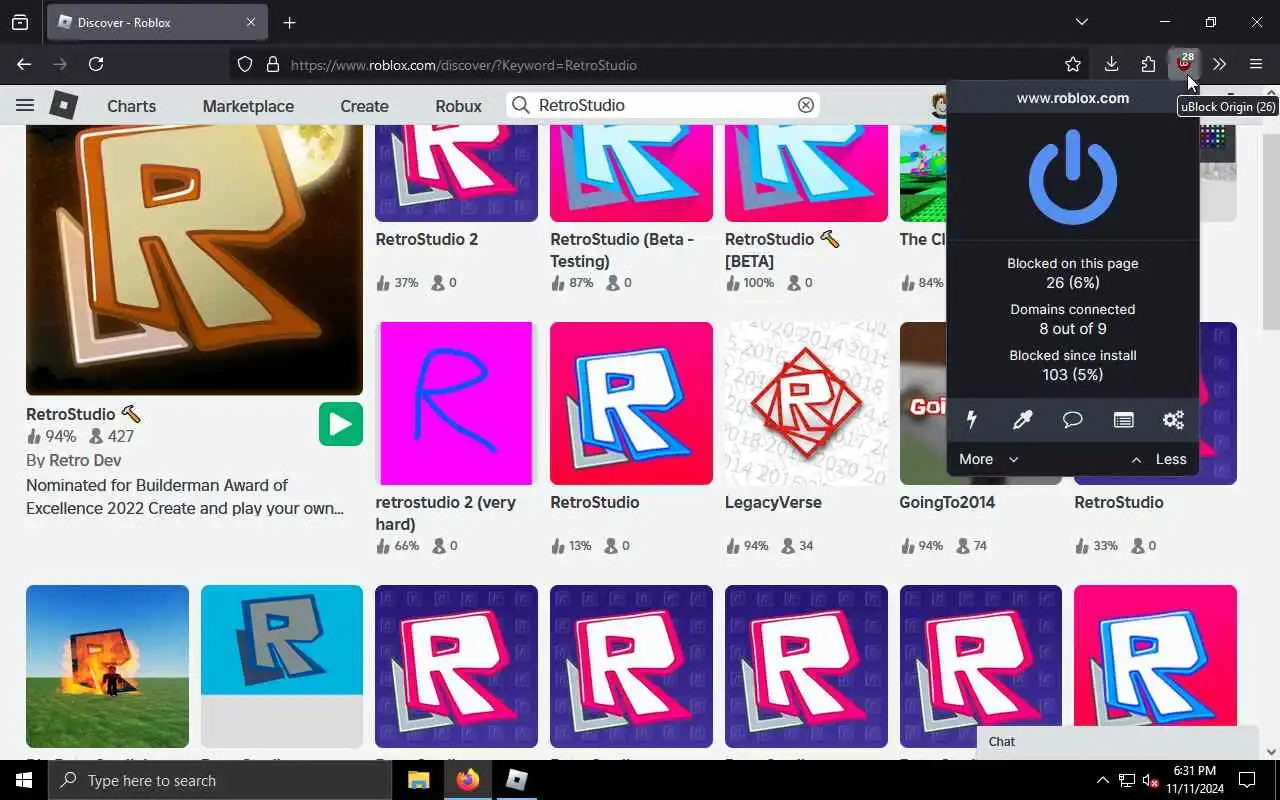Image resolution: width=1280 pixels, height=800 pixels.
Task: Open Charts in Roblox nav
Action: coord(131,106)
